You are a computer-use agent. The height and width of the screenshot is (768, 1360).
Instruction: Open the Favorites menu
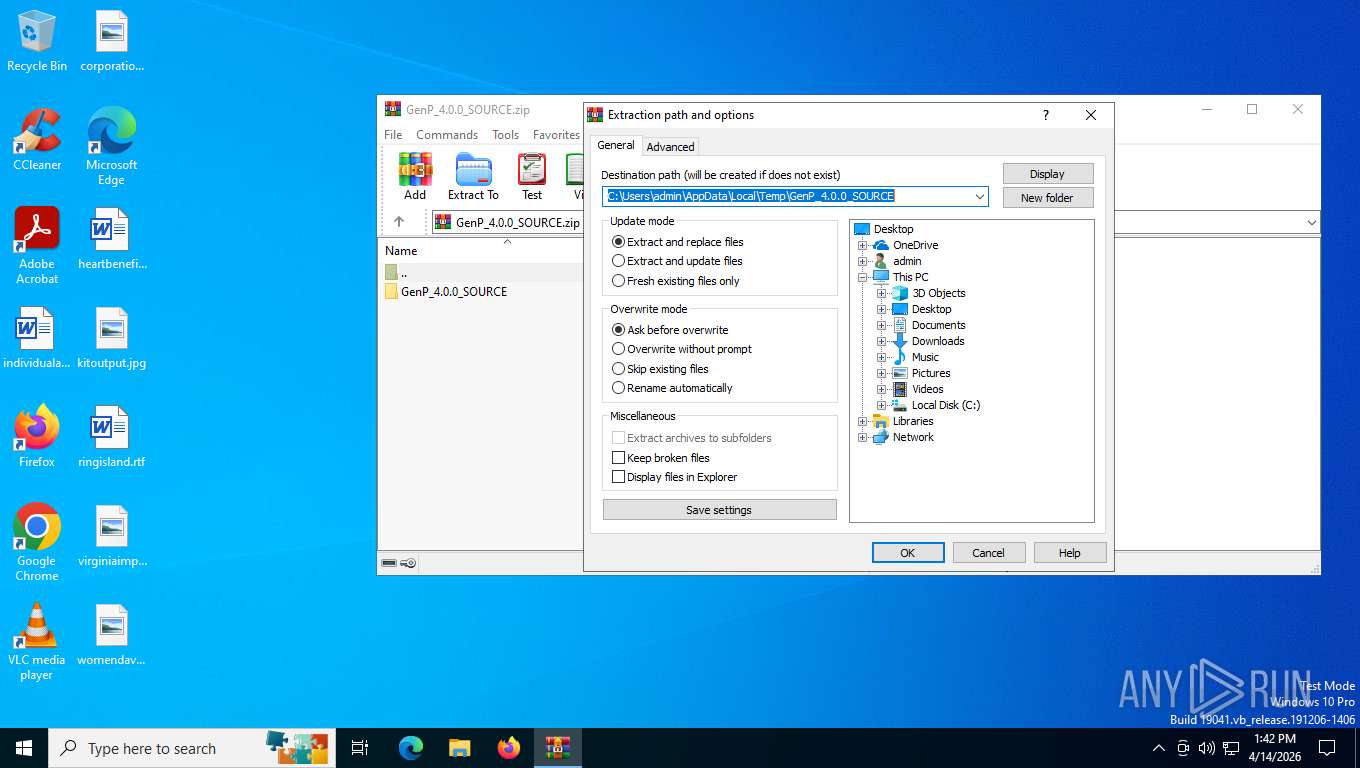point(556,135)
